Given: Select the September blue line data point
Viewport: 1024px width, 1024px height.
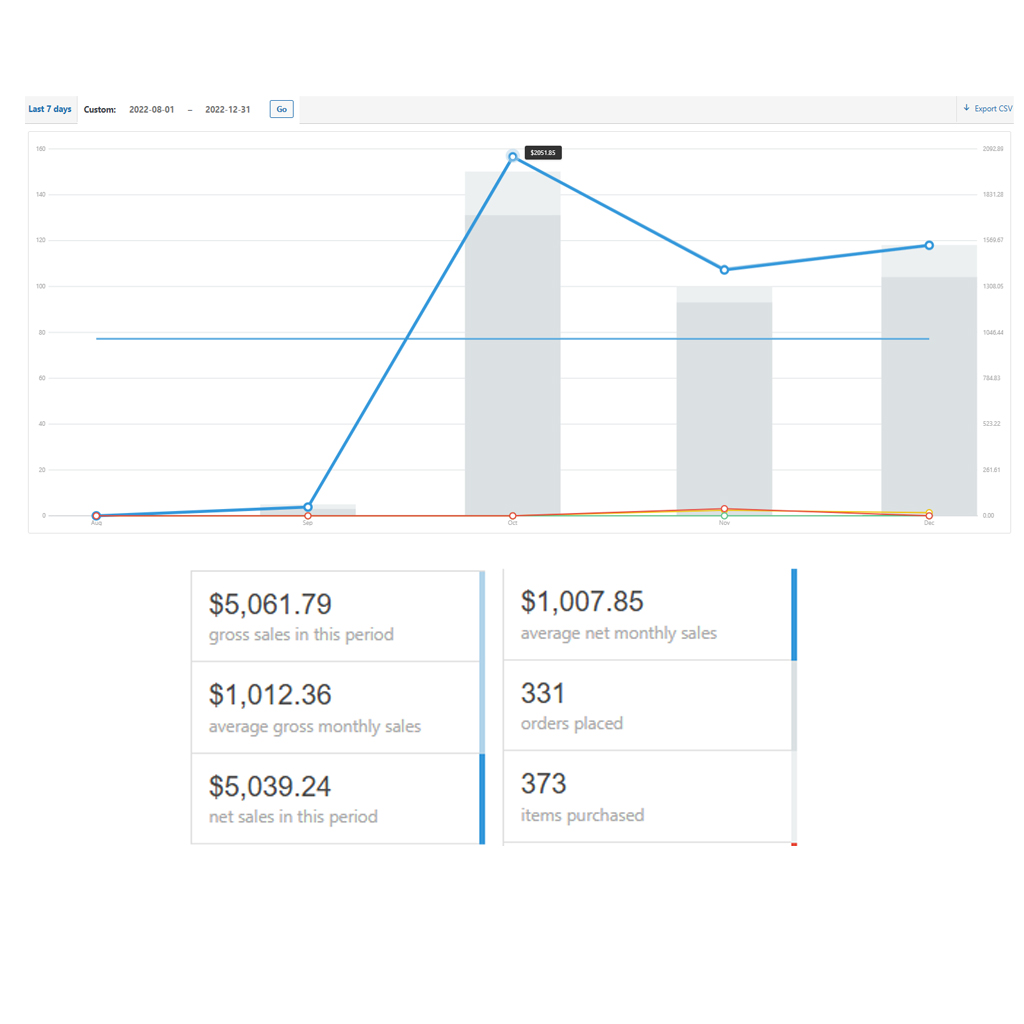Looking at the screenshot, I should [x=308, y=507].
